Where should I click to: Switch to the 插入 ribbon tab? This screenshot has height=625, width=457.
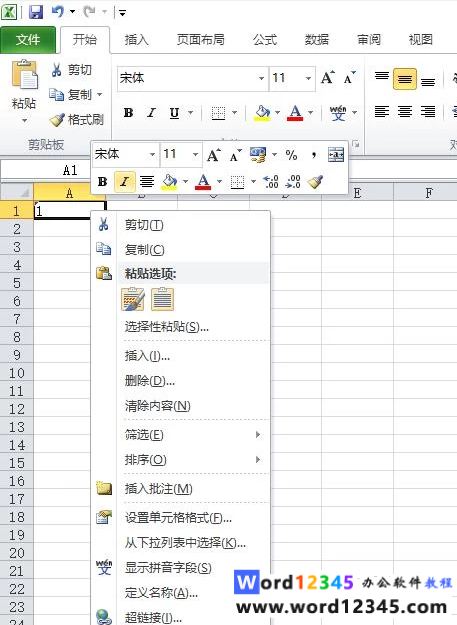click(x=136, y=39)
